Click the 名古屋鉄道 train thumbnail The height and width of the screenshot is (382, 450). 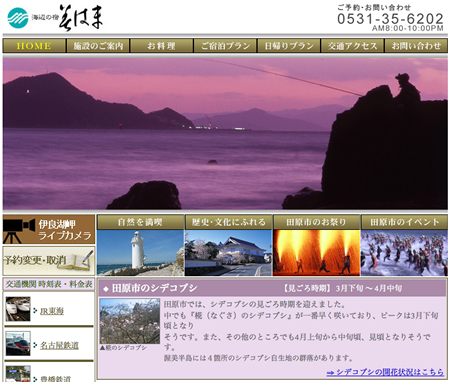18,343
